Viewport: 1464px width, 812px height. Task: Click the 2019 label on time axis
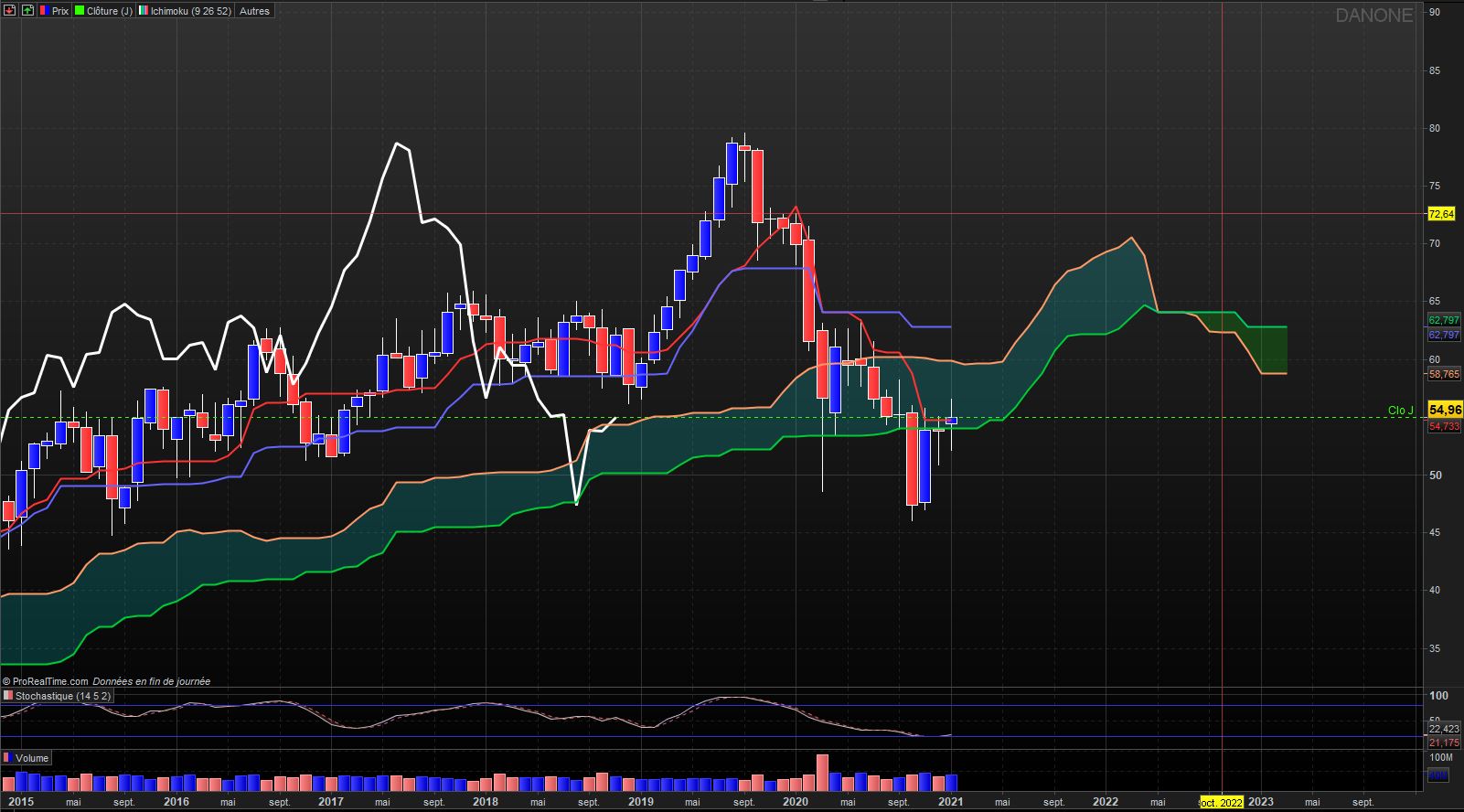tap(641, 802)
